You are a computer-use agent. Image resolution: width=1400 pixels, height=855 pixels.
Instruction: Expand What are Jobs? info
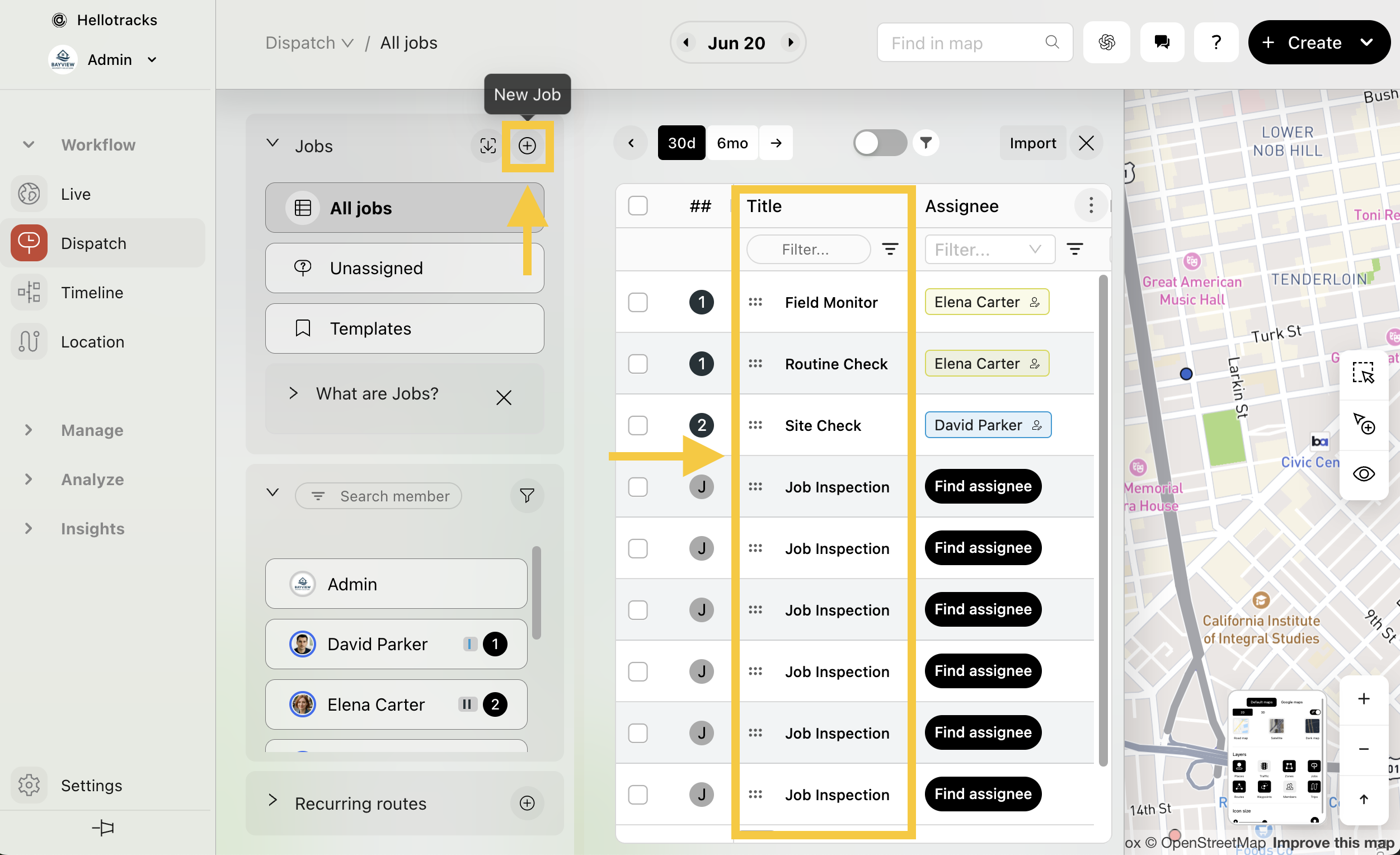293,393
